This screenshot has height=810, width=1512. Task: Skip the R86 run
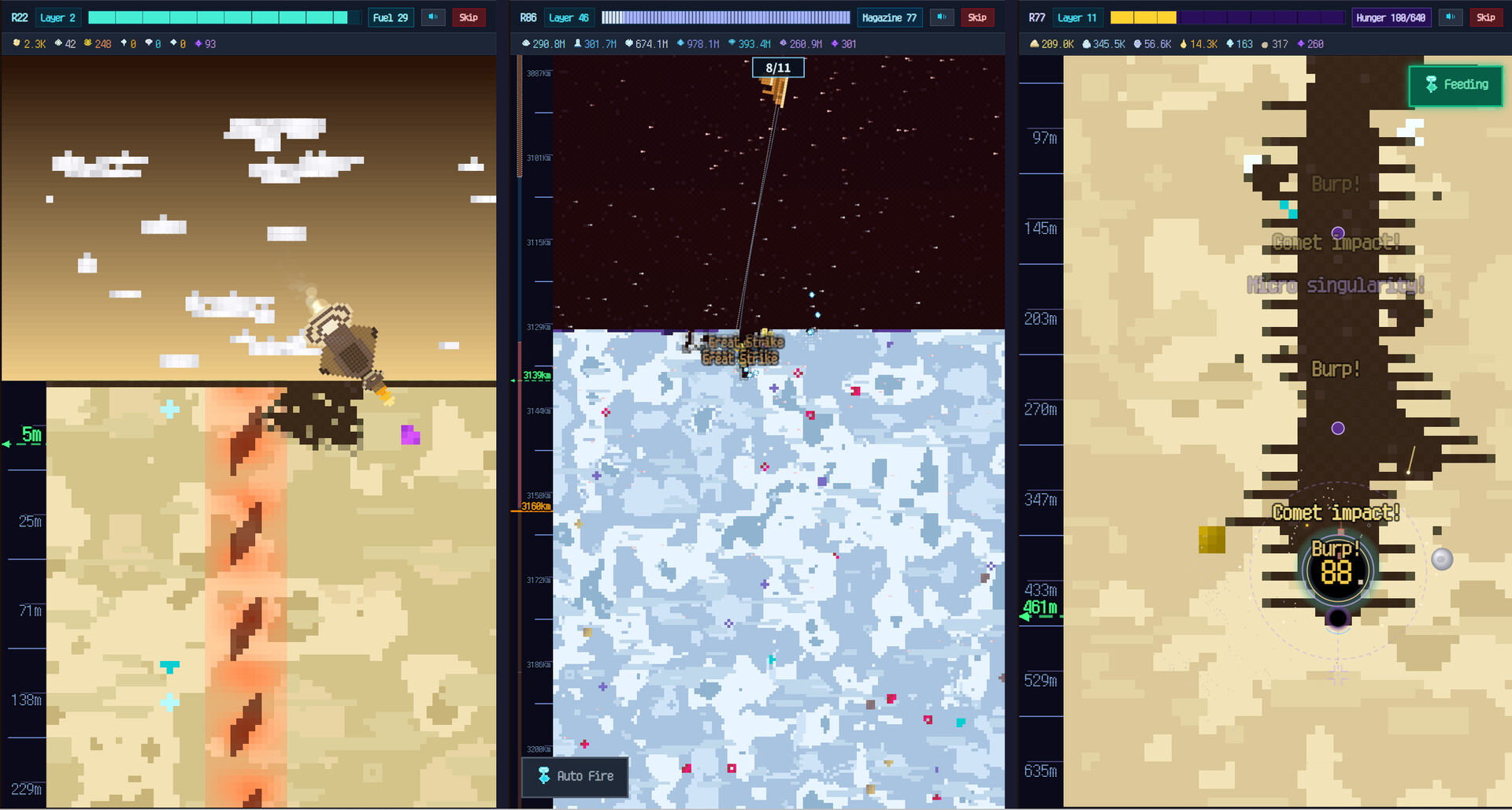click(x=977, y=17)
